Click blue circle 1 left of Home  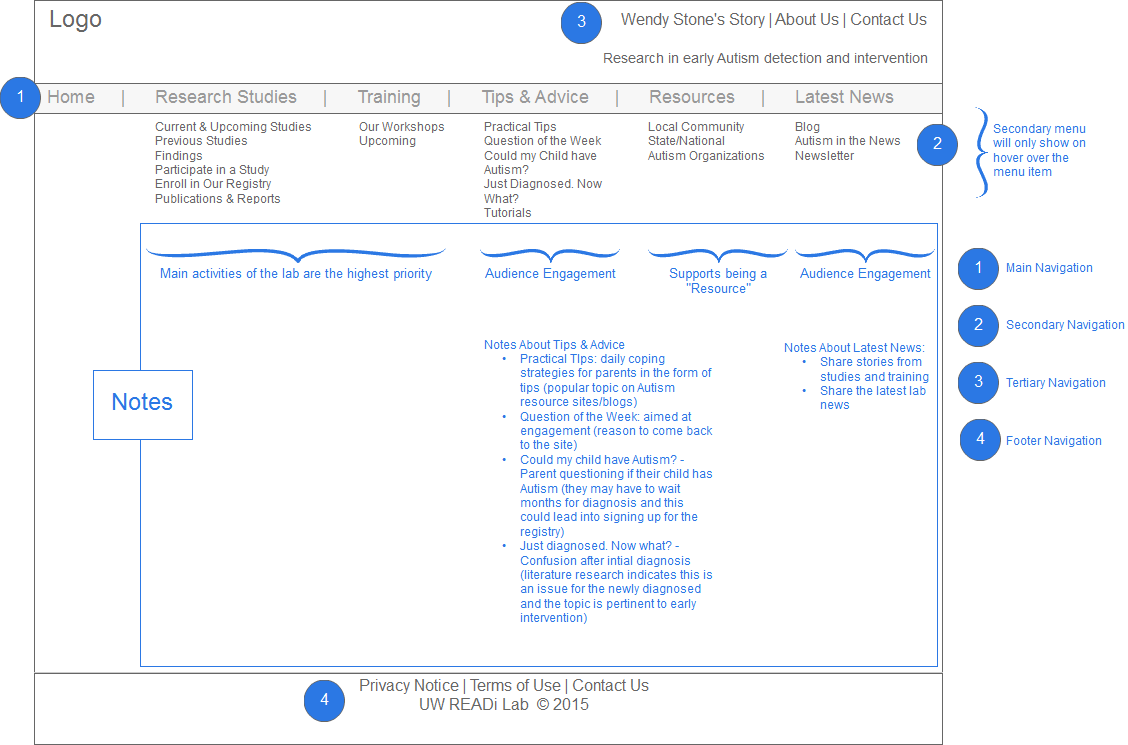pos(20,98)
